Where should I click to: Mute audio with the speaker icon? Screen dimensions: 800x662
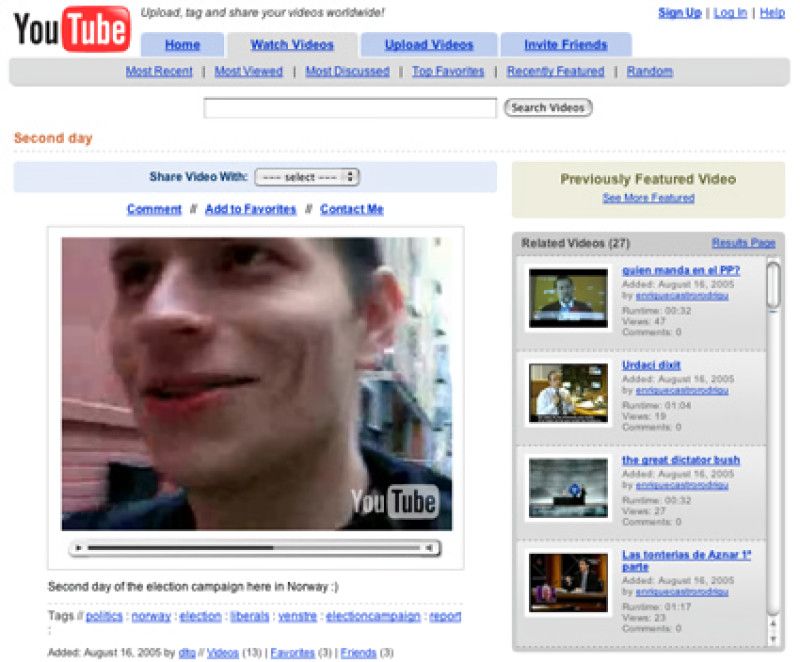[429, 548]
